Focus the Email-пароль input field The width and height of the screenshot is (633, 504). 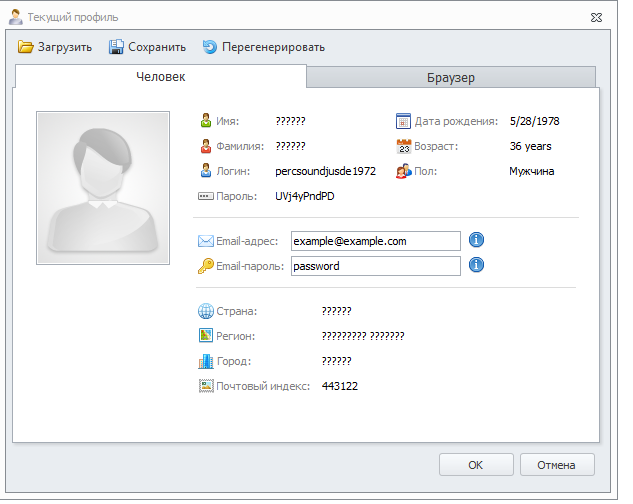coord(376,266)
